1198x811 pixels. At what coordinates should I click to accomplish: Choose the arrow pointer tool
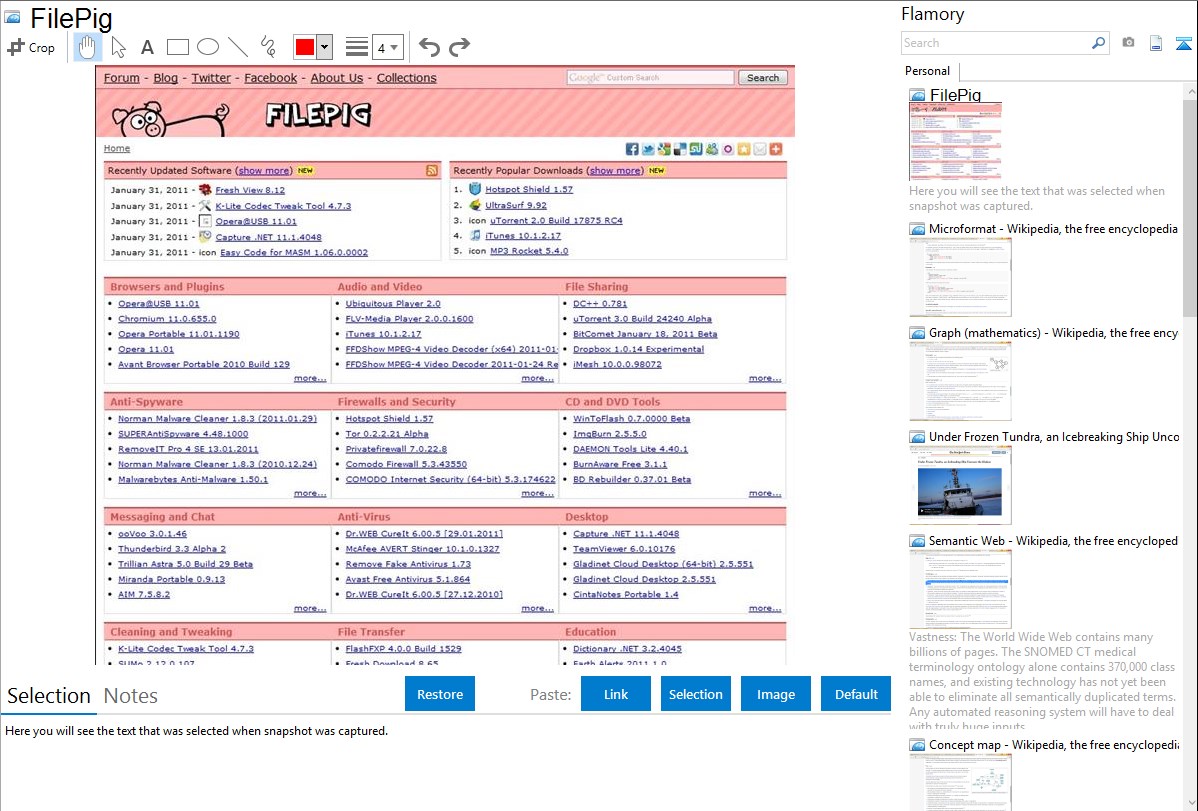[118, 47]
